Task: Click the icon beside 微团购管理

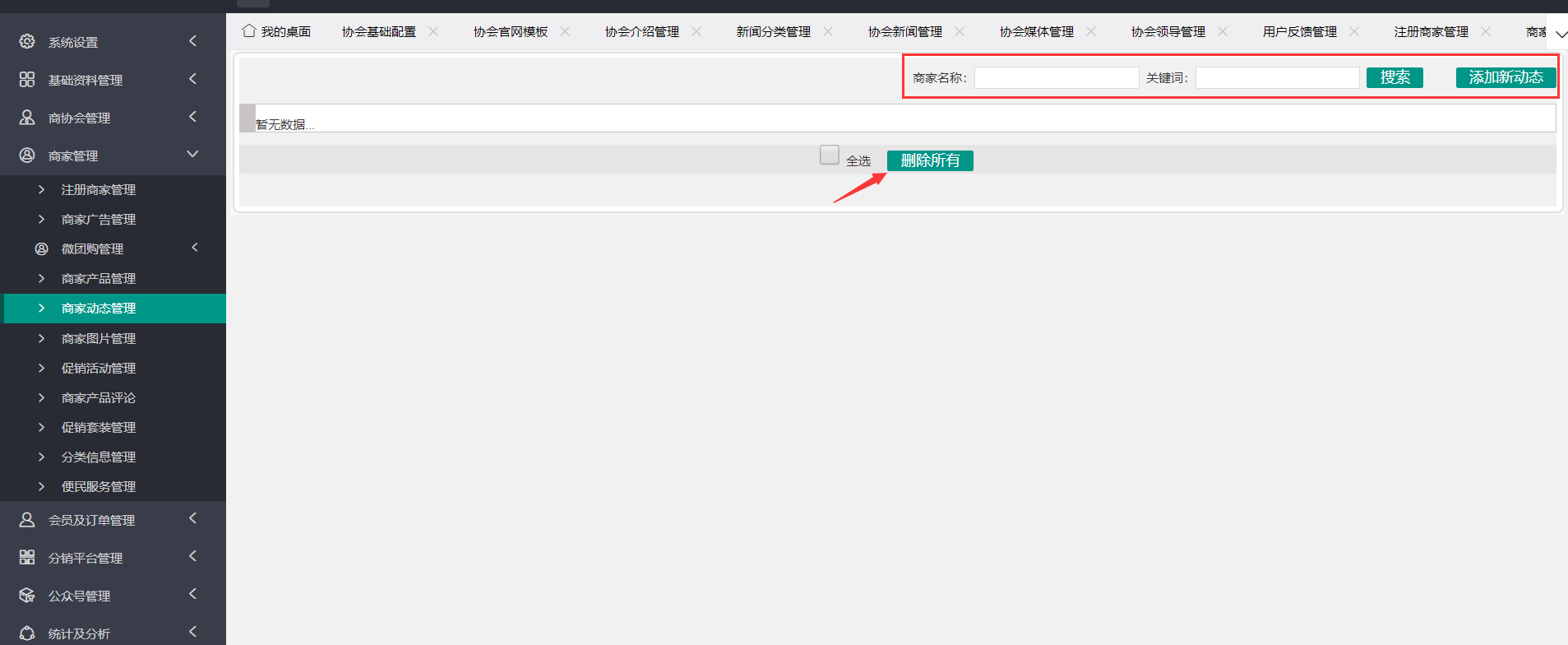Action: (x=41, y=248)
